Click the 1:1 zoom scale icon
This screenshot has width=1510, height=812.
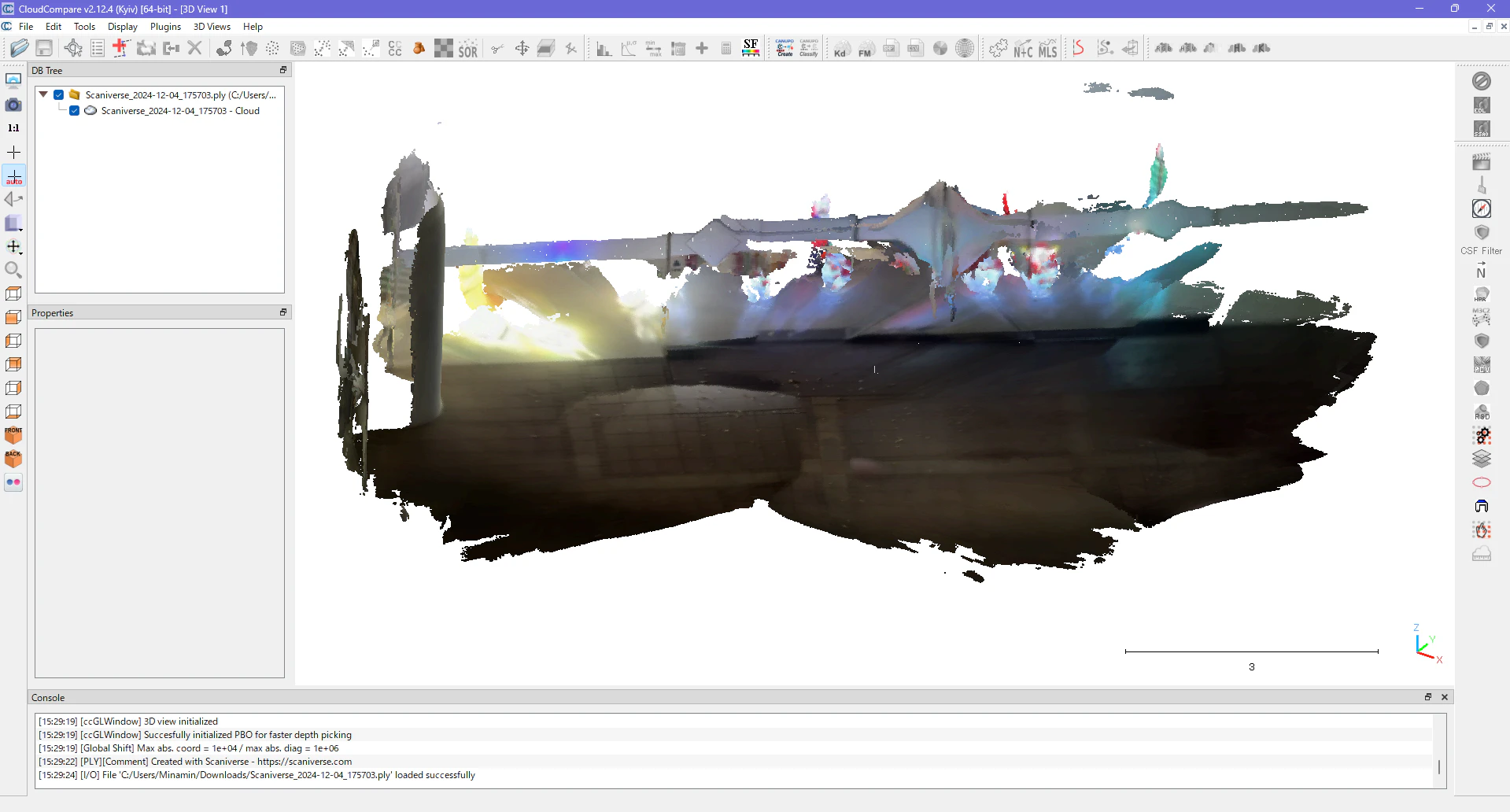[13, 127]
